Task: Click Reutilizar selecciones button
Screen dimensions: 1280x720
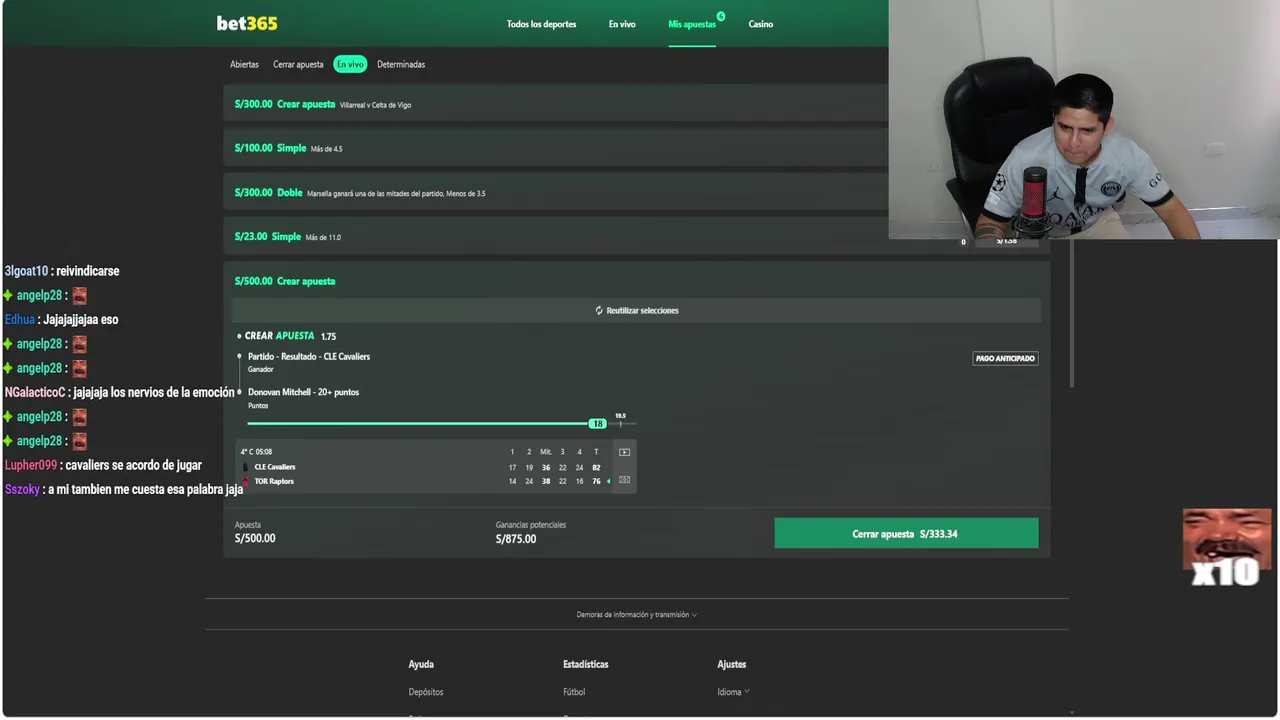Action: [637, 310]
